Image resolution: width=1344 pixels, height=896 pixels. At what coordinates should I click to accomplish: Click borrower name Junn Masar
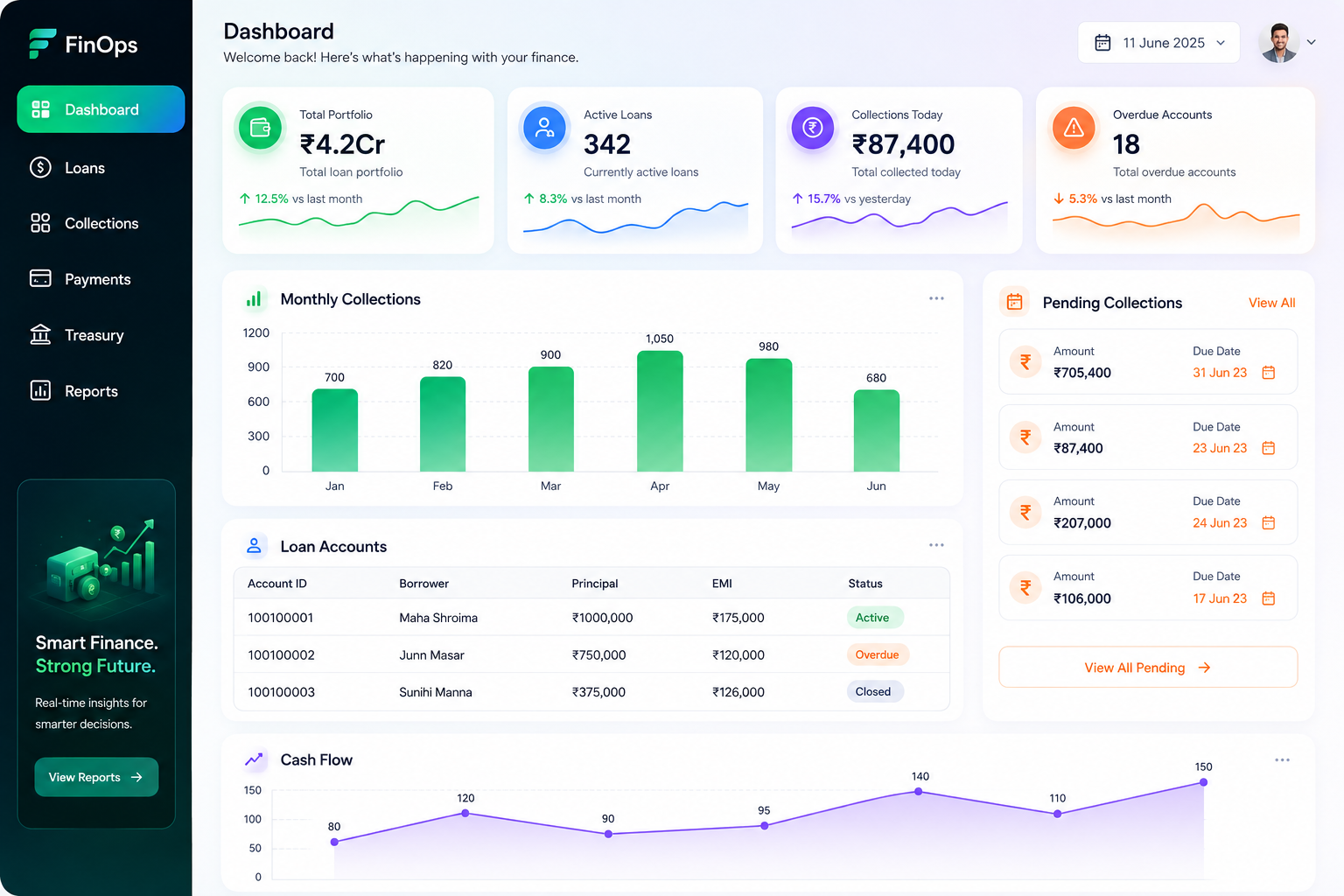pyautogui.click(x=431, y=655)
